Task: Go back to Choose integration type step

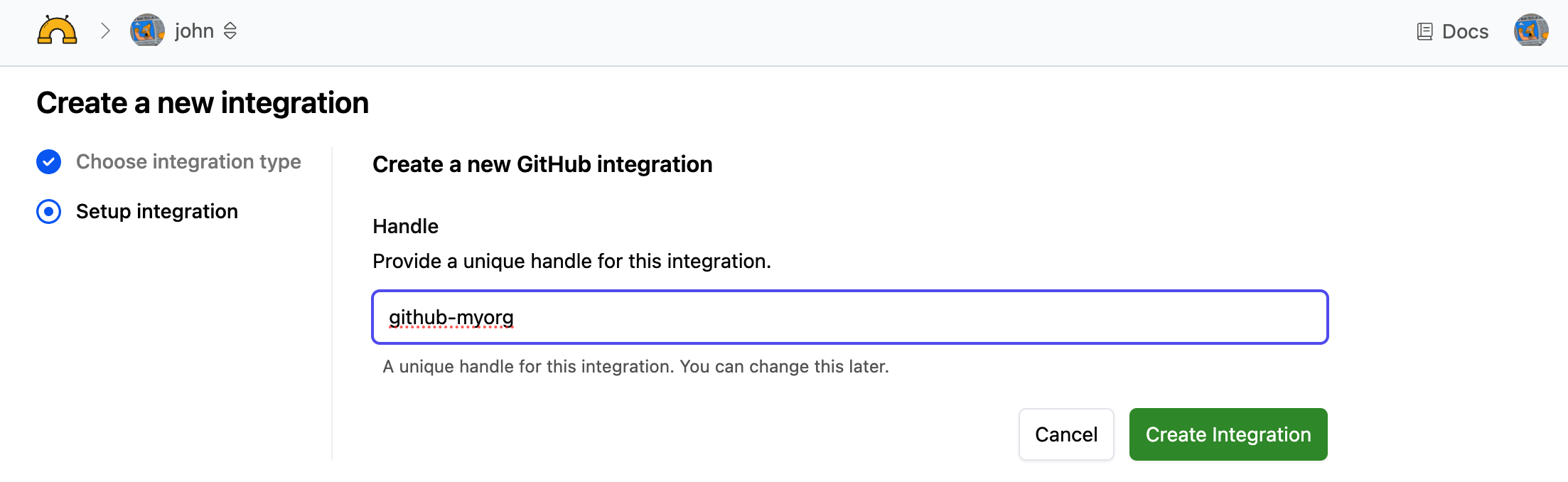Action: pyautogui.click(x=188, y=162)
